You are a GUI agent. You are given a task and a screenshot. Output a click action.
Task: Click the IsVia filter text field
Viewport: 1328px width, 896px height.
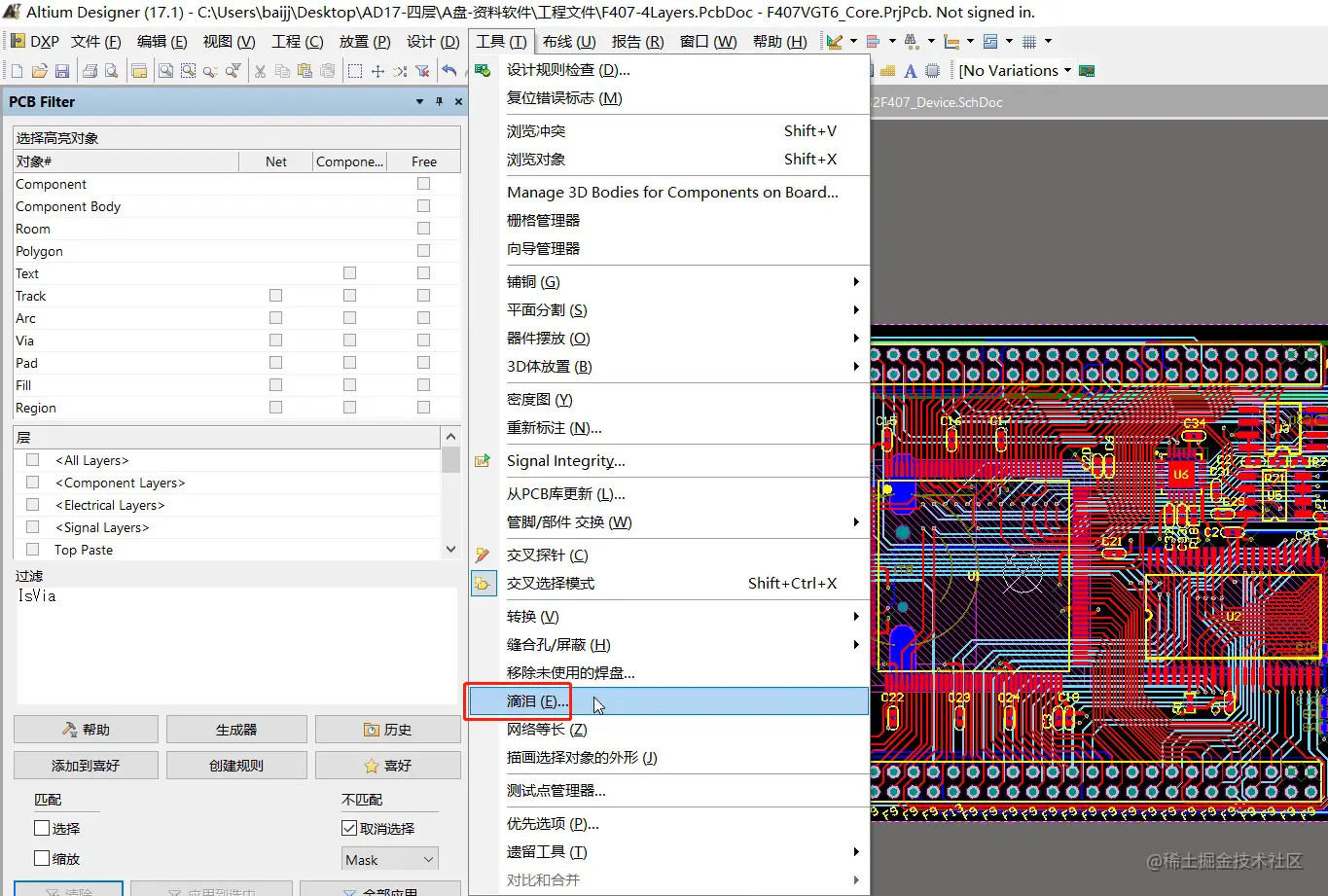236,645
